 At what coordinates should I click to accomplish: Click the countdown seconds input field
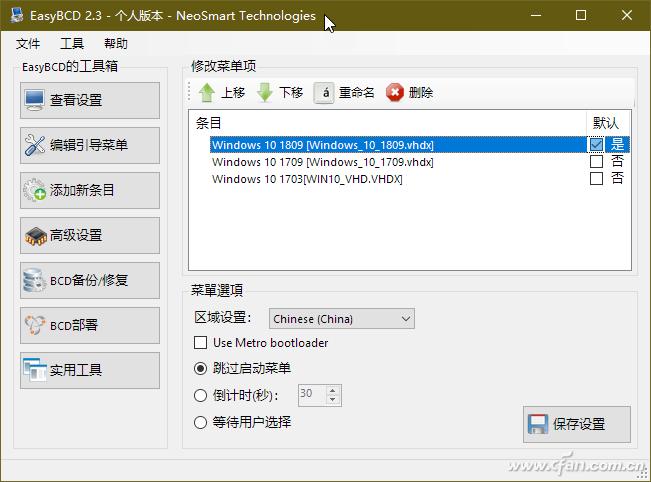point(313,395)
